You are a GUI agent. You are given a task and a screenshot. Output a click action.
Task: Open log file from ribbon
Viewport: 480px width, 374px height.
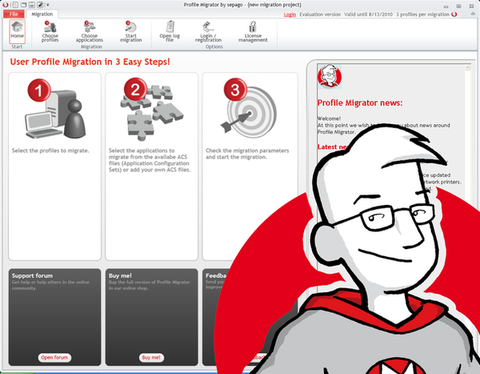pyautogui.click(x=170, y=31)
